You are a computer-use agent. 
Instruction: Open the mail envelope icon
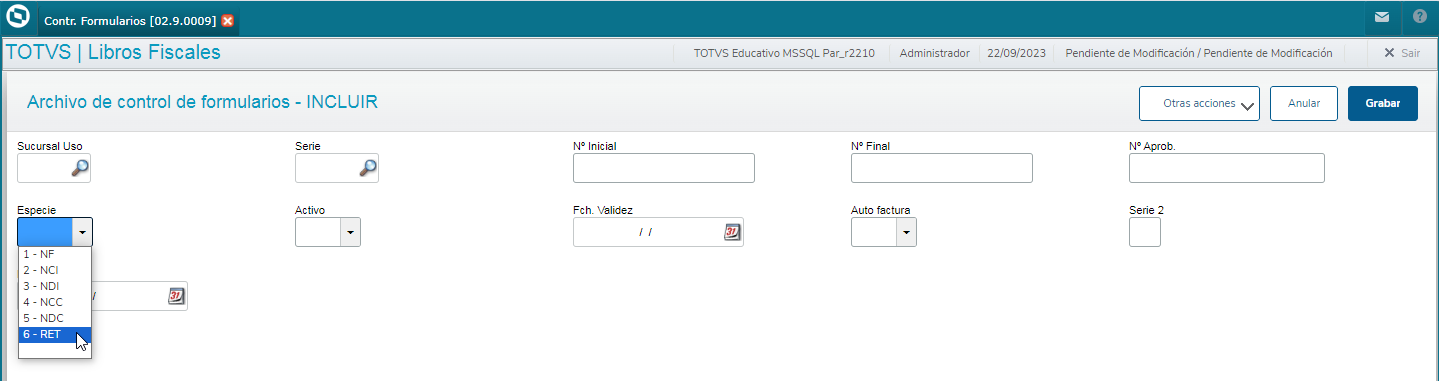pyautogui.click(x=1381, y=18)
